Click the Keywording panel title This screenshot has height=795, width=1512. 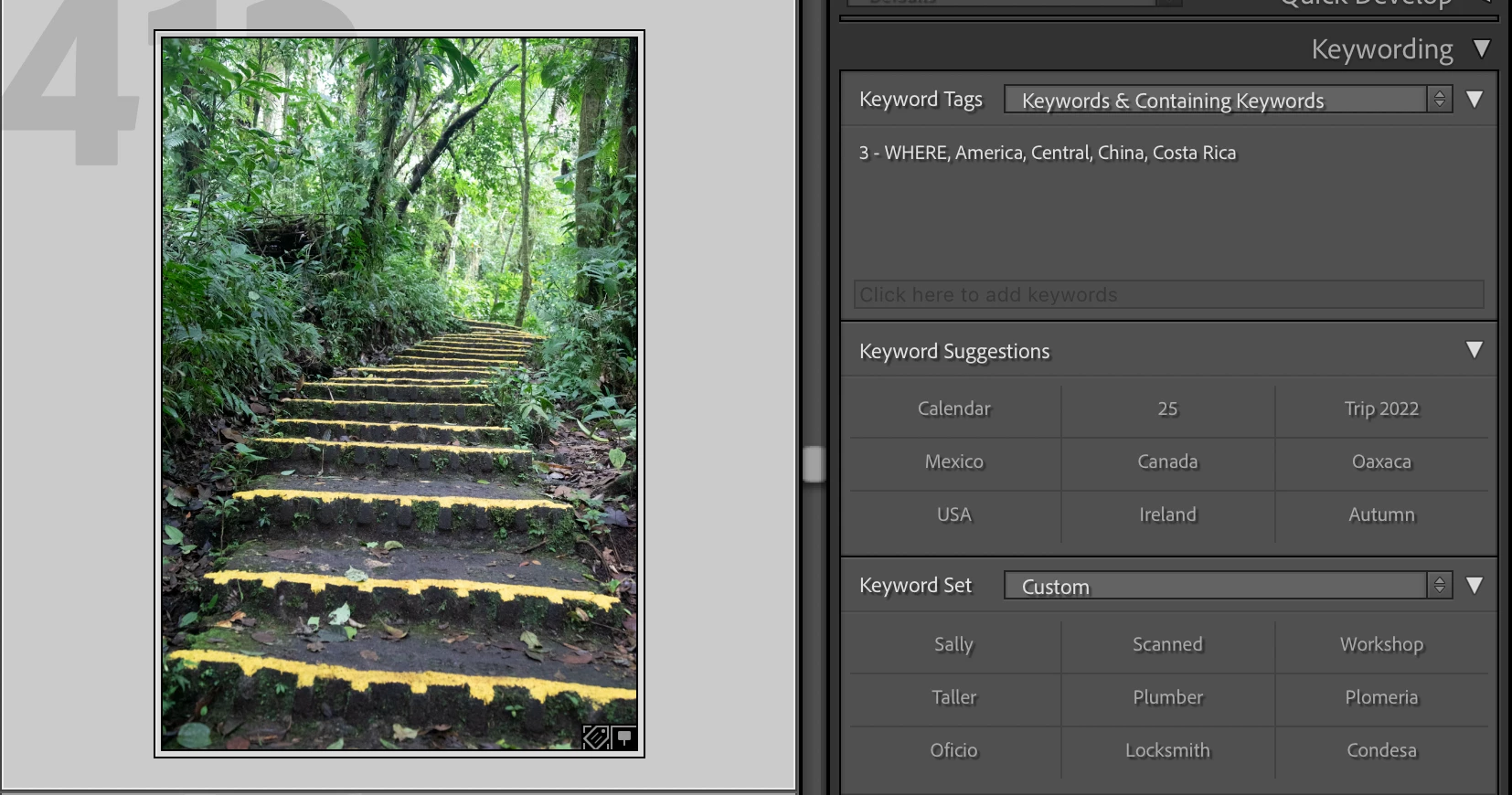(1382, 49)
